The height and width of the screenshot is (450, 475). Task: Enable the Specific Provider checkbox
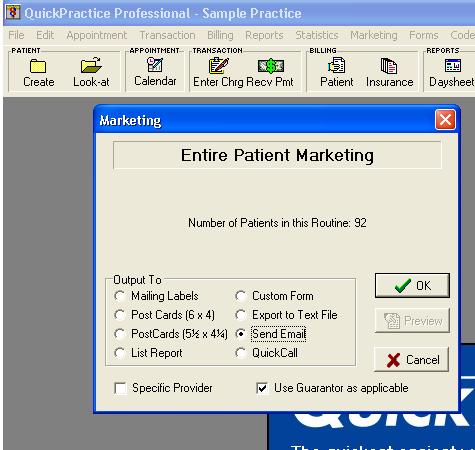120,388
